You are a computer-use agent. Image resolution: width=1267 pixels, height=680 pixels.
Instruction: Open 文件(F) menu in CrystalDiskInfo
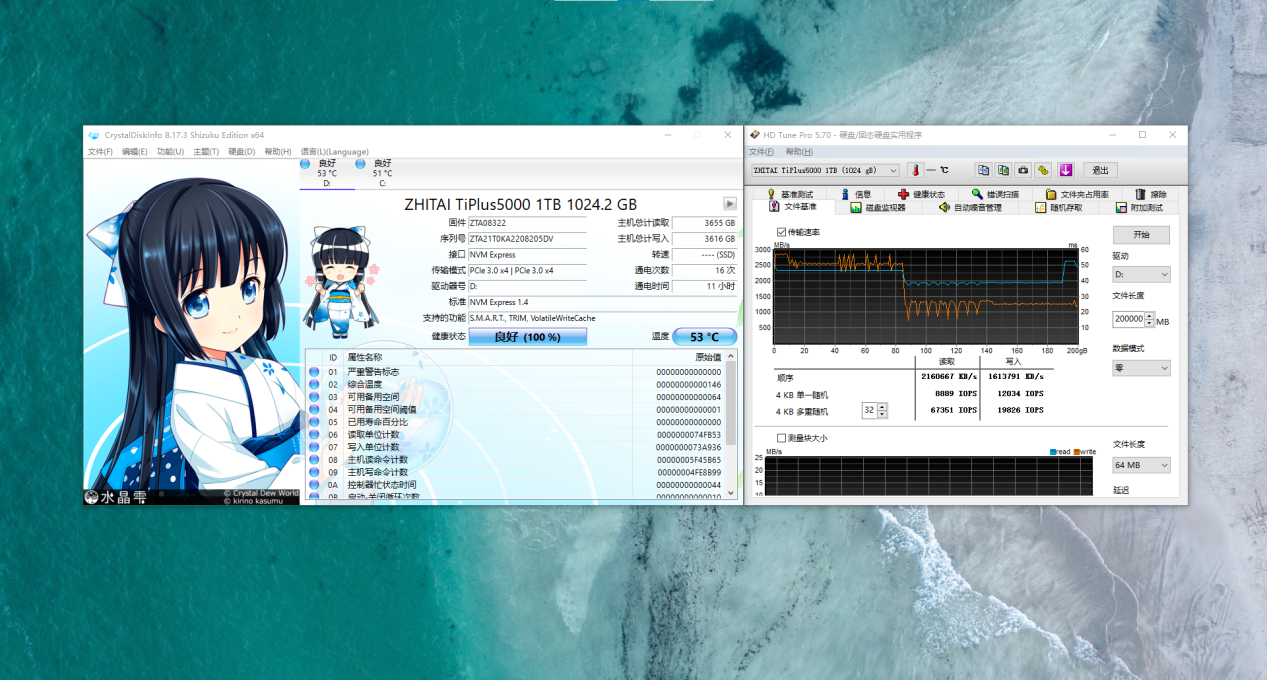pyautogui.click(x=100, y=152)
